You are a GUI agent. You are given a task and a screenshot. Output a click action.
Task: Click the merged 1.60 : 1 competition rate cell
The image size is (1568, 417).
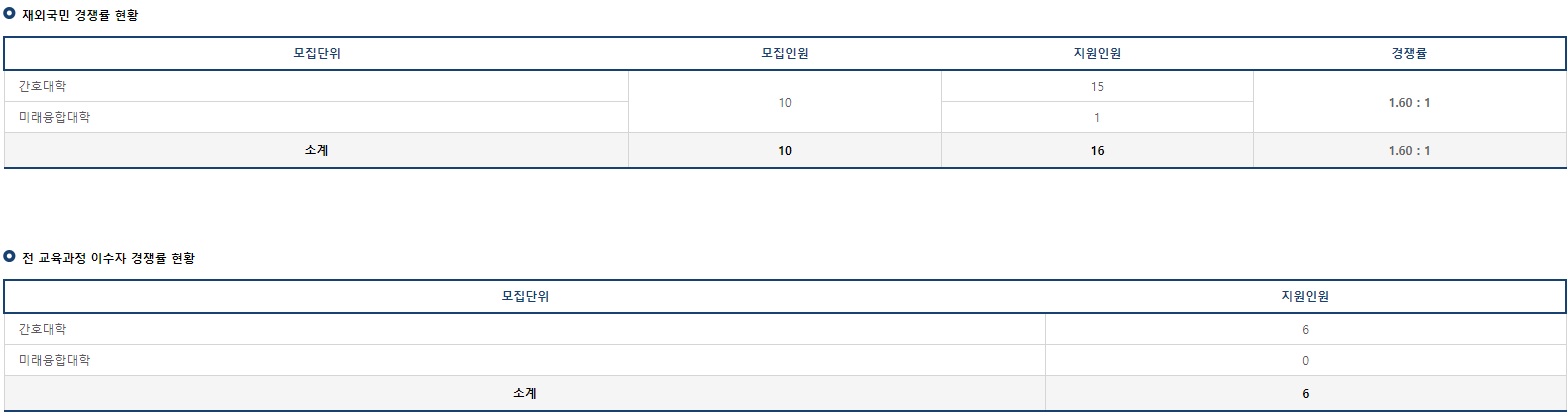point(1409,102)
